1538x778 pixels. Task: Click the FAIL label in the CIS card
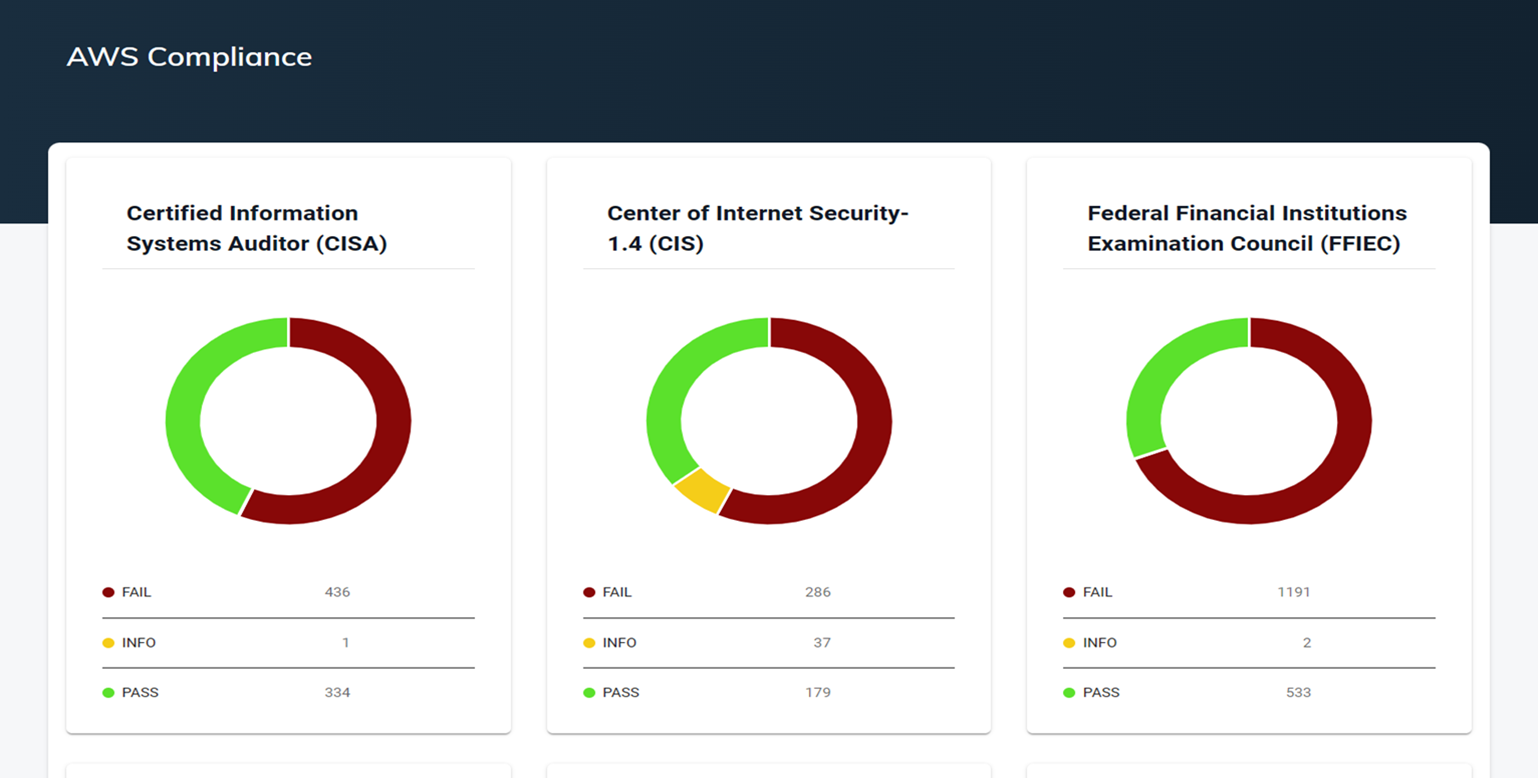tap(617, 592)
